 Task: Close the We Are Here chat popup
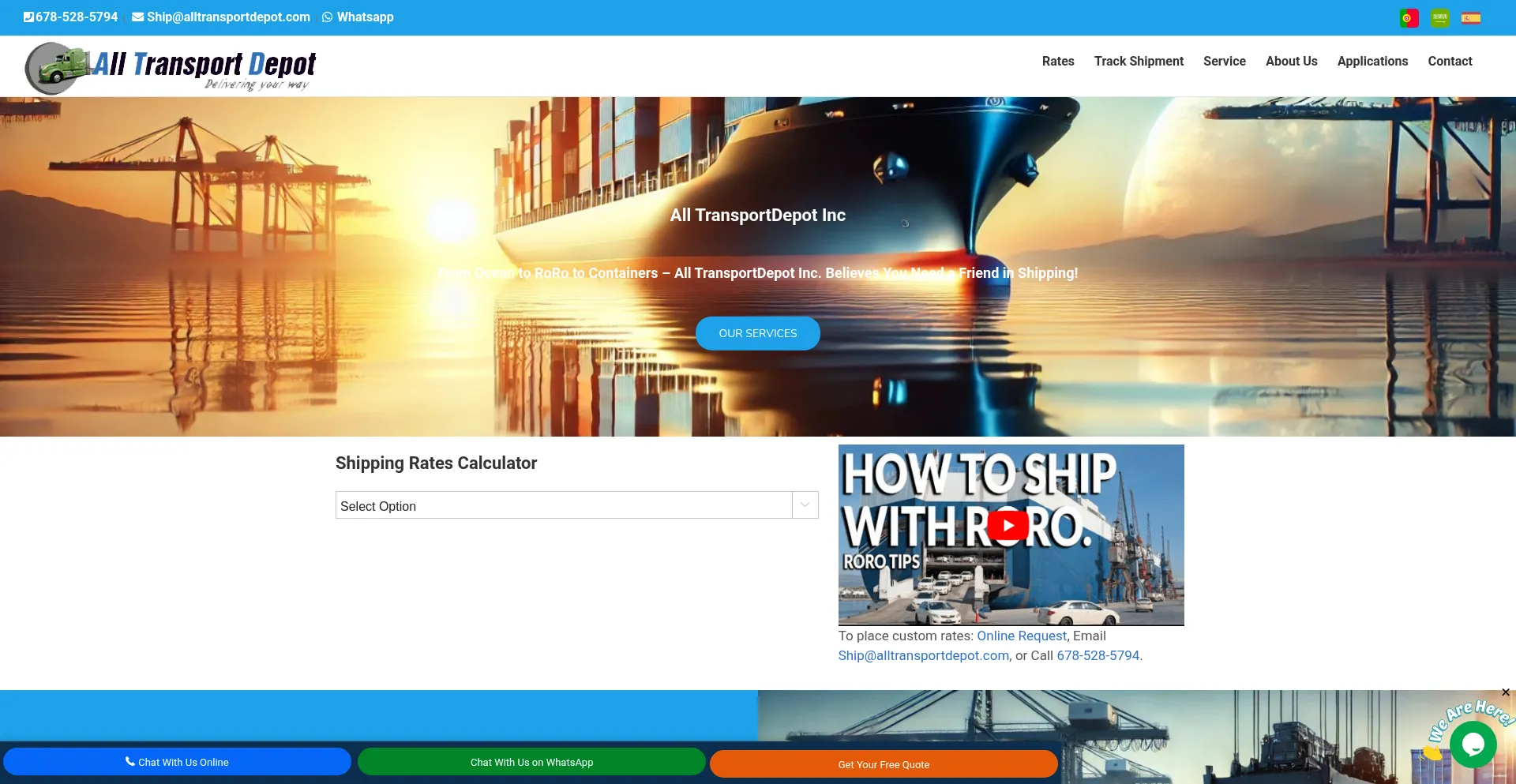[1506, 692]
